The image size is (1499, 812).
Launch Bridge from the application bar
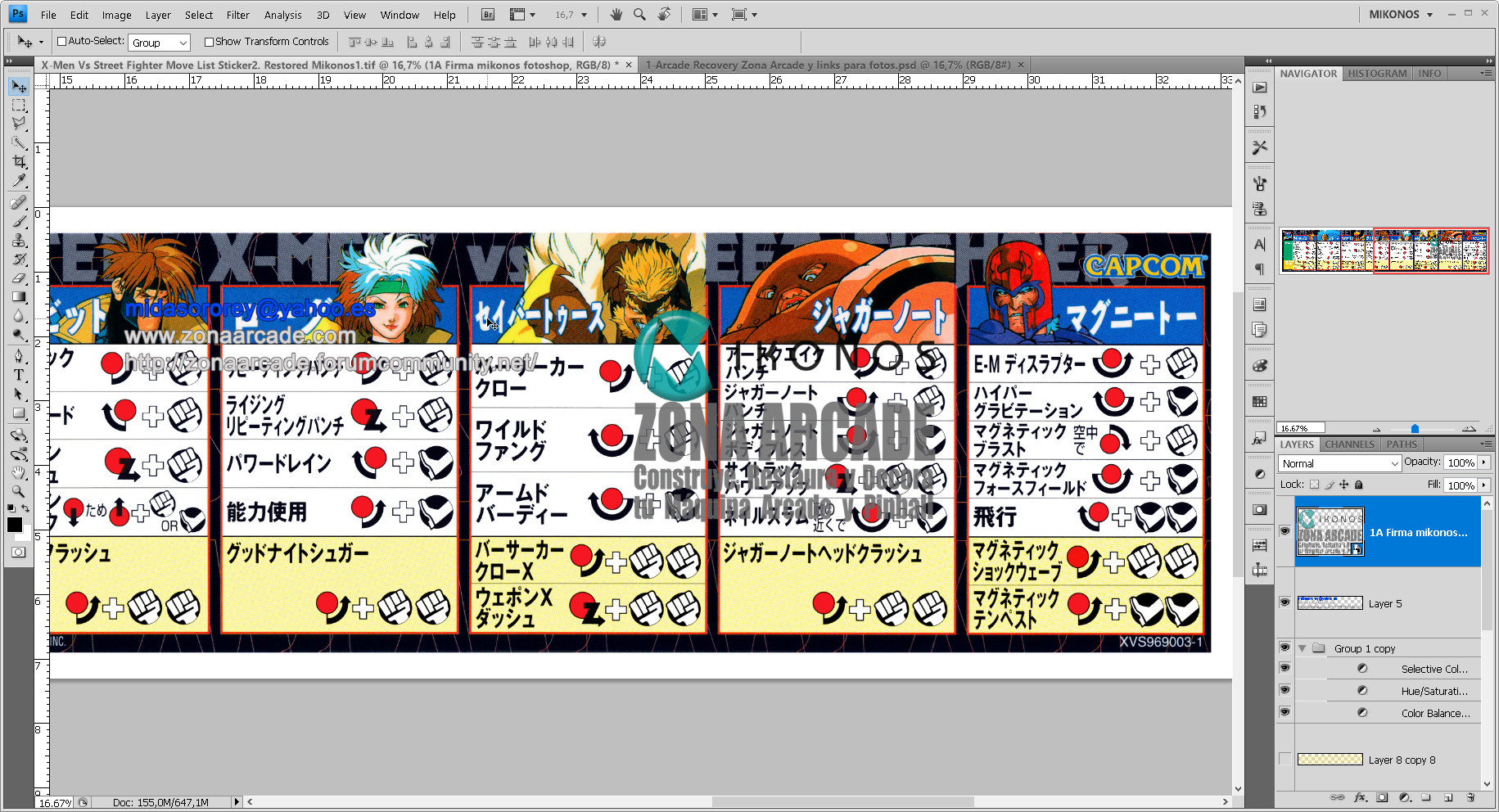point(486,14)
